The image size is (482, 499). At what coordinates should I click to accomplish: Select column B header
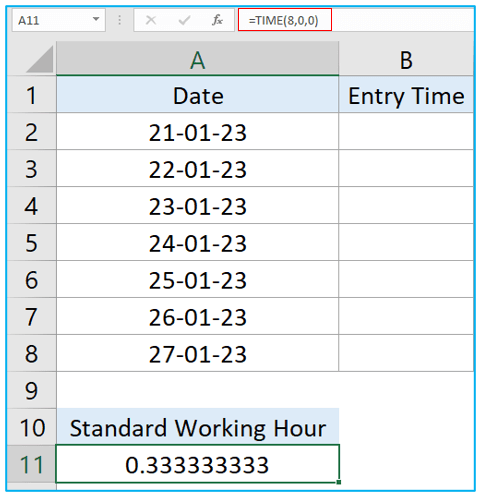406,58
